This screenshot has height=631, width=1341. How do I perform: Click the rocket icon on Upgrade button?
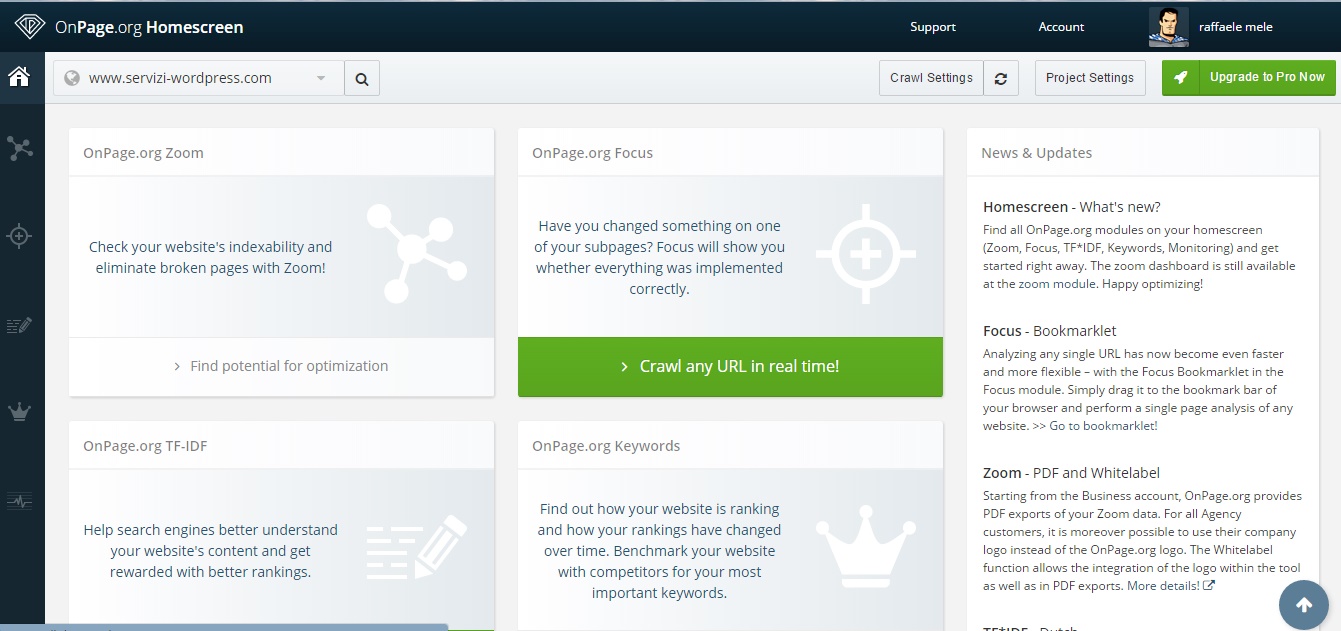click(1181, 77)
